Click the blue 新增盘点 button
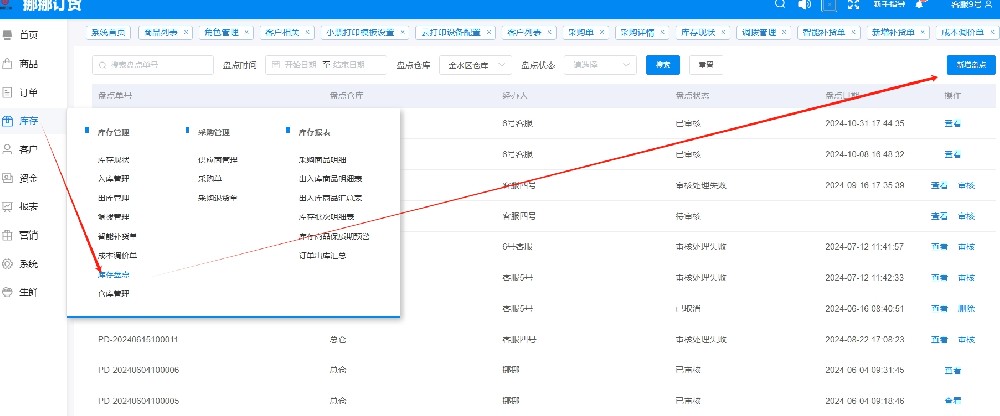The image size is (1000, 416). [968, 64]
